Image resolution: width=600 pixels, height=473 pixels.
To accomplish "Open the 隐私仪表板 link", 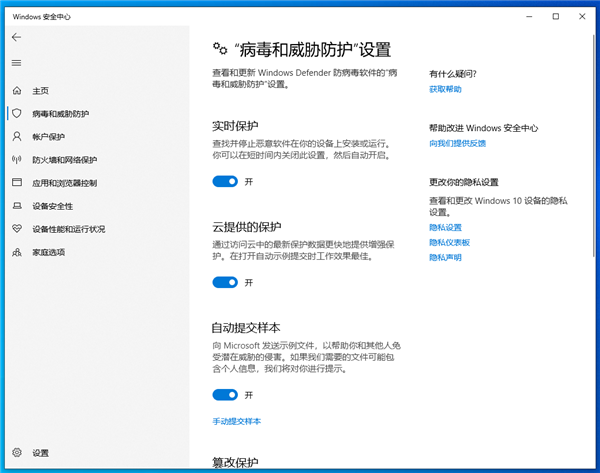I will pos(449,242).
